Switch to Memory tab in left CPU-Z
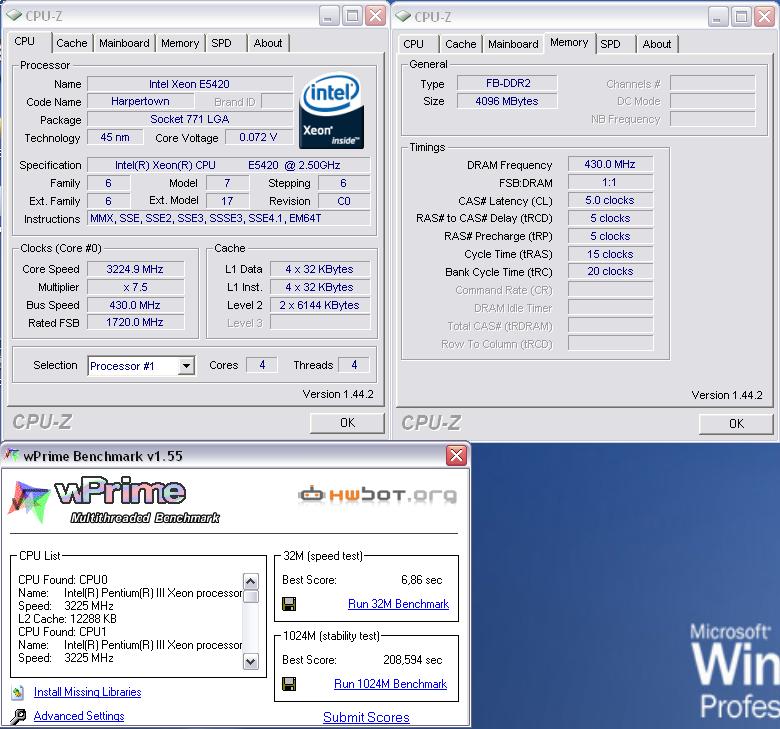Viewport: 780px width, 729px height. coord(180,43)
